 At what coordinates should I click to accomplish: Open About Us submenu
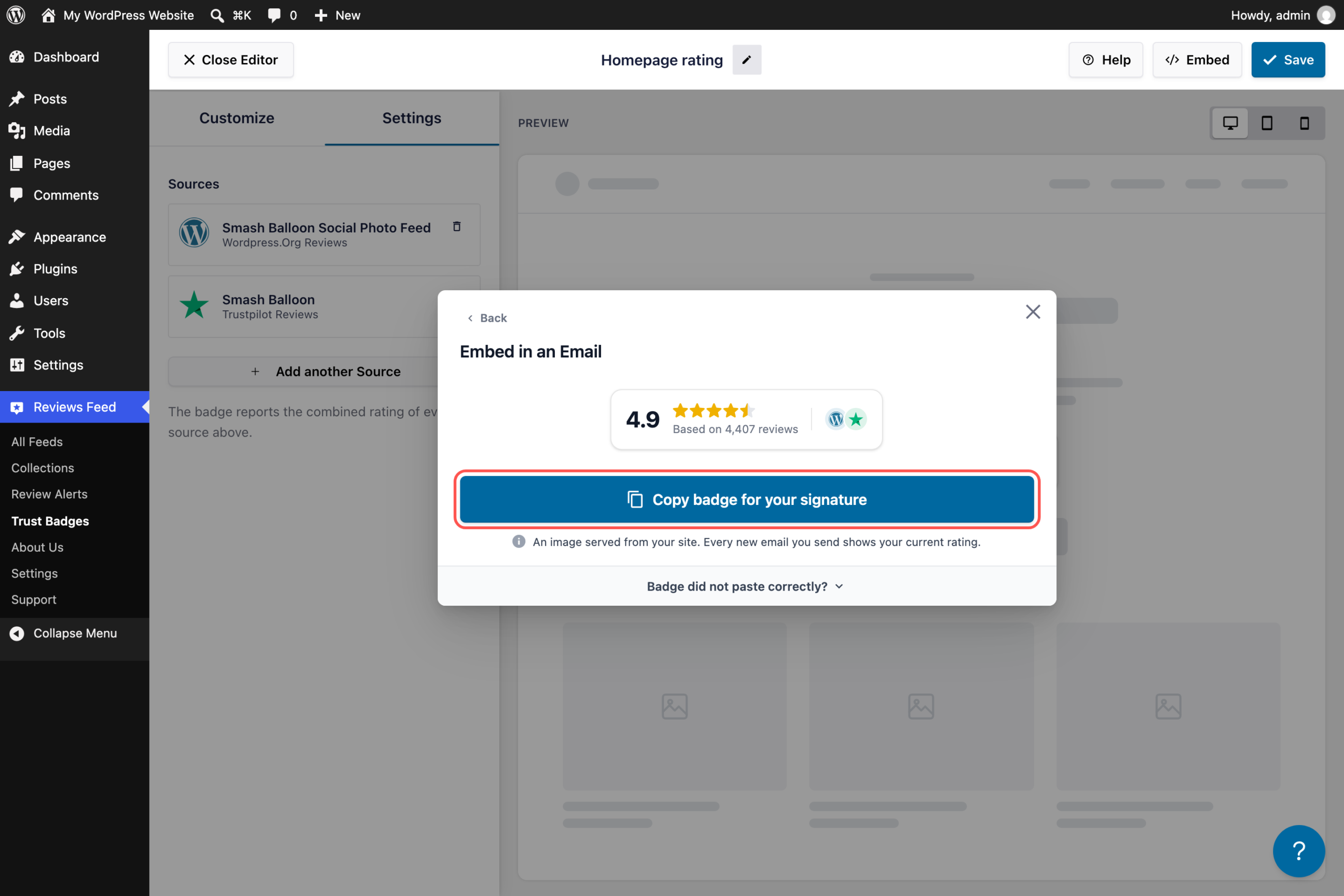click(x=37, y=547)
